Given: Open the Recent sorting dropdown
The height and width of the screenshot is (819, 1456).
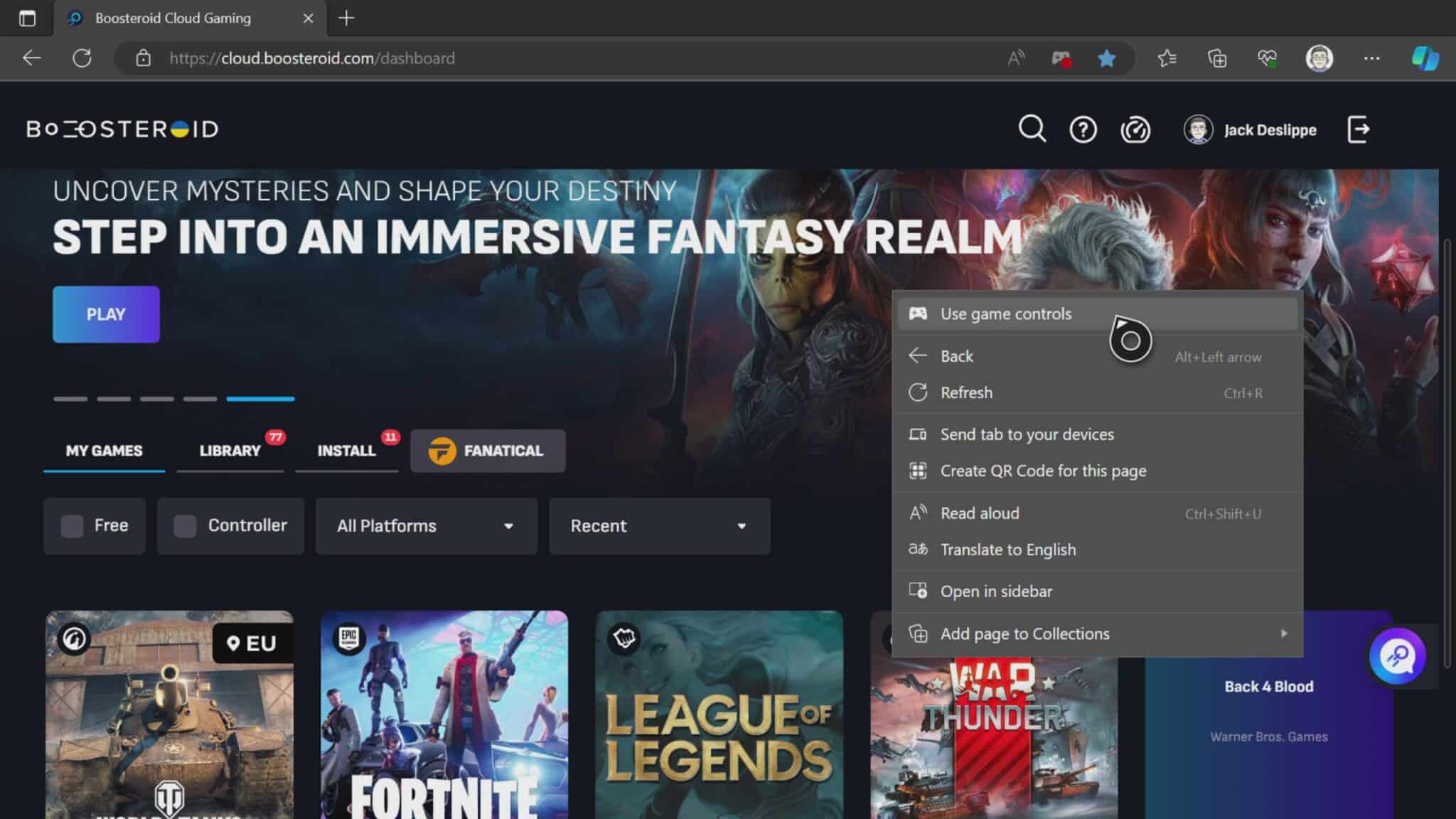Looking at the screenshot, I should [x=658, y=526].
